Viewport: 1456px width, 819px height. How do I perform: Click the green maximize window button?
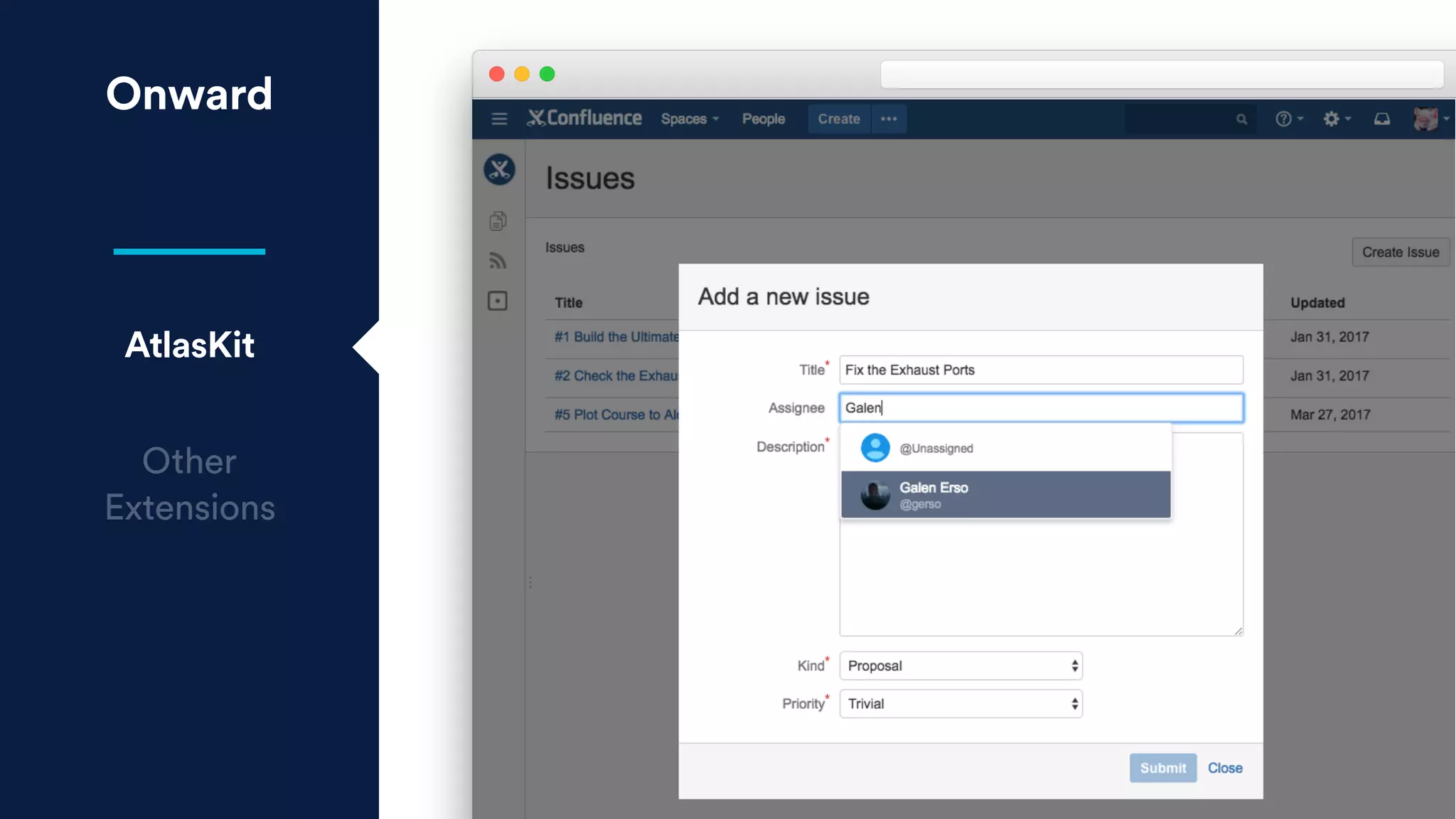pyautogui.click(x=547, y=74)
